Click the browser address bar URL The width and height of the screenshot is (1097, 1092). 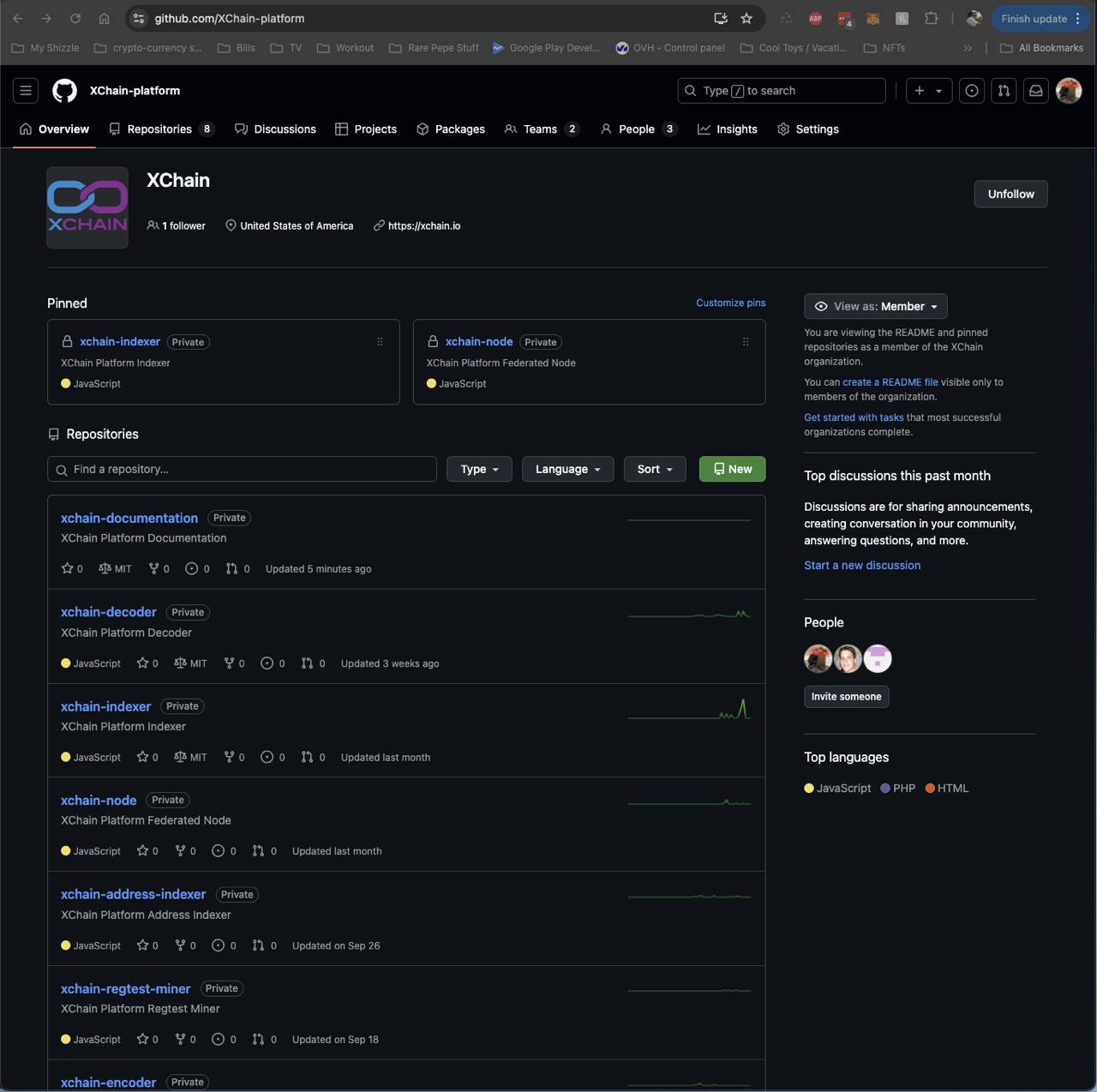coord(230,18)
